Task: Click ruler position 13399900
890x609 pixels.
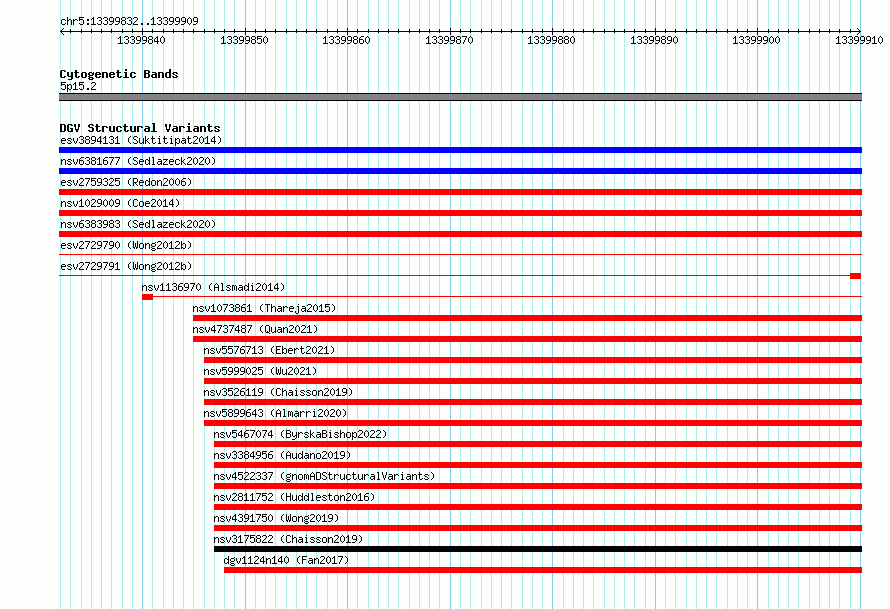Action: pos(756,40)
